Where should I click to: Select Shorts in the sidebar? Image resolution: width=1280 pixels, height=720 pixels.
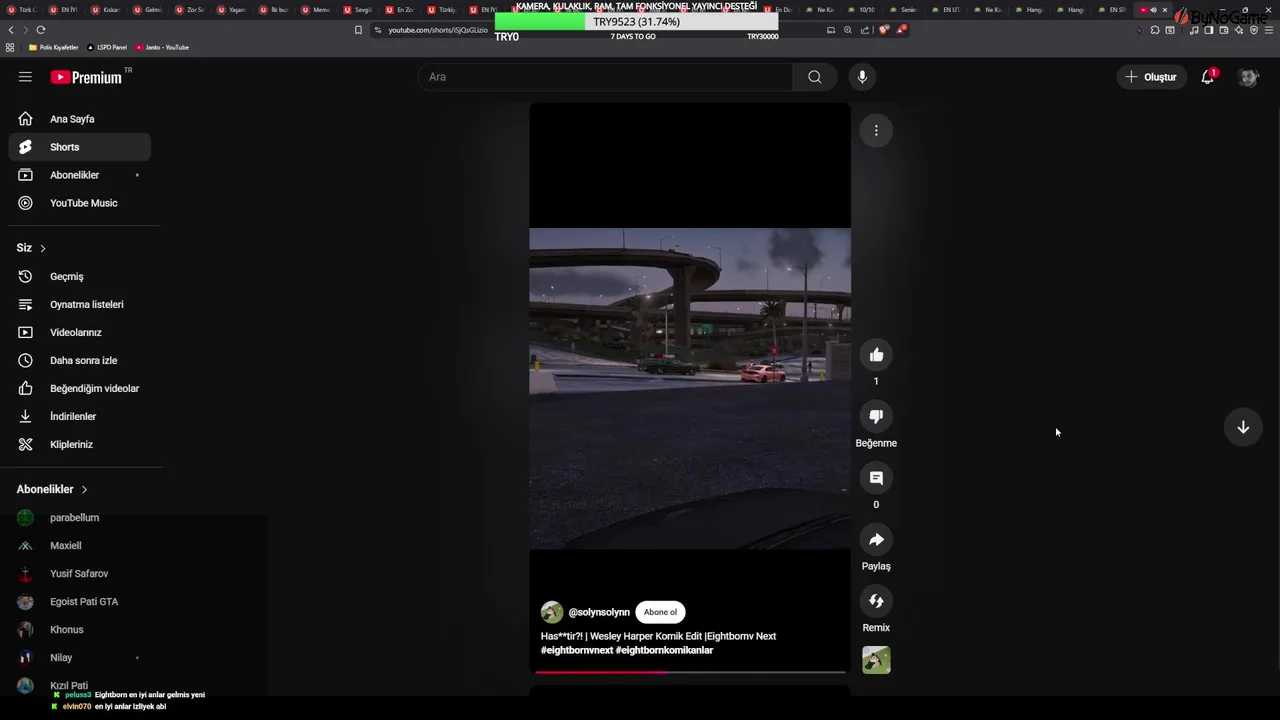[80, 147]
